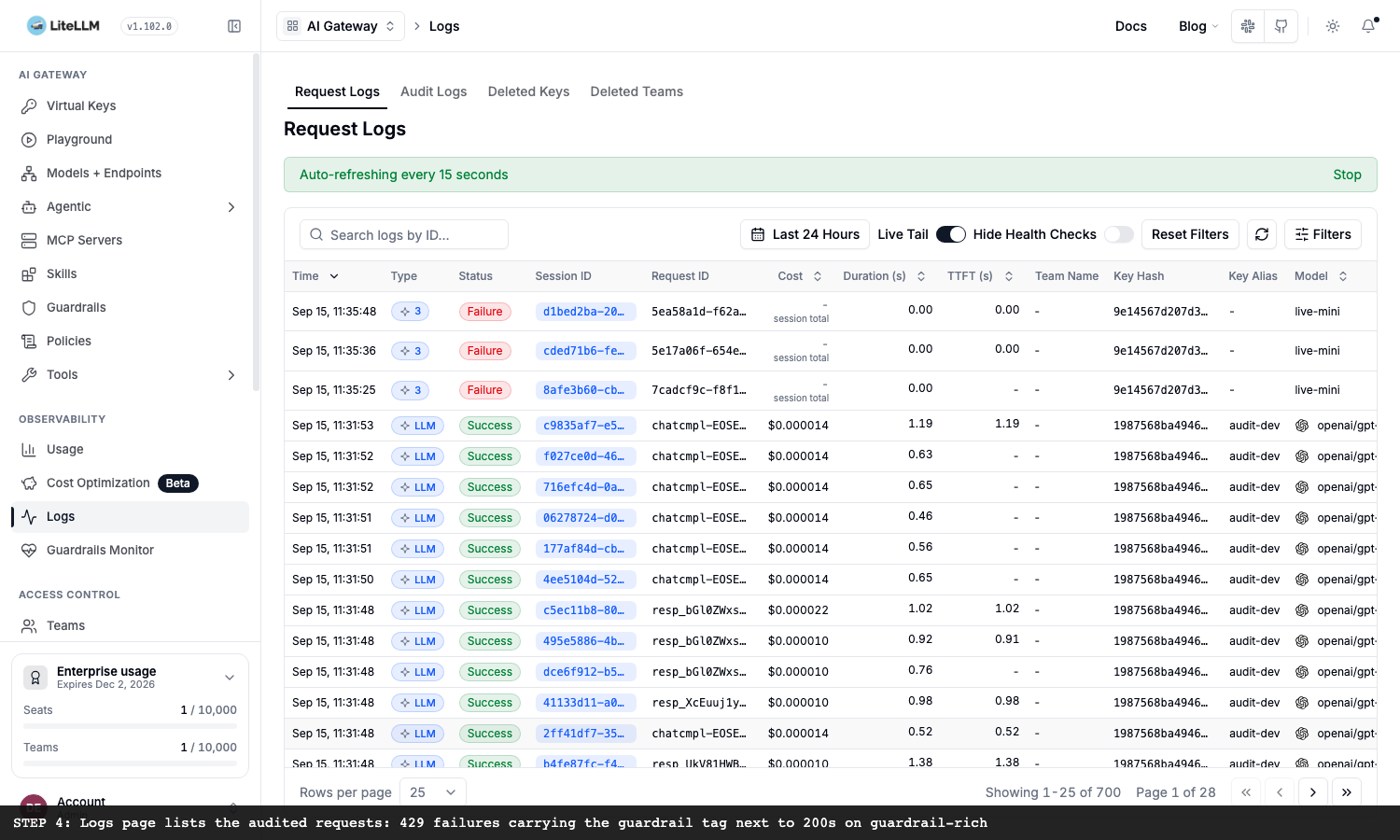Switch to the Audit Logs tab
1400x840 pixels.
pos(433,91)
